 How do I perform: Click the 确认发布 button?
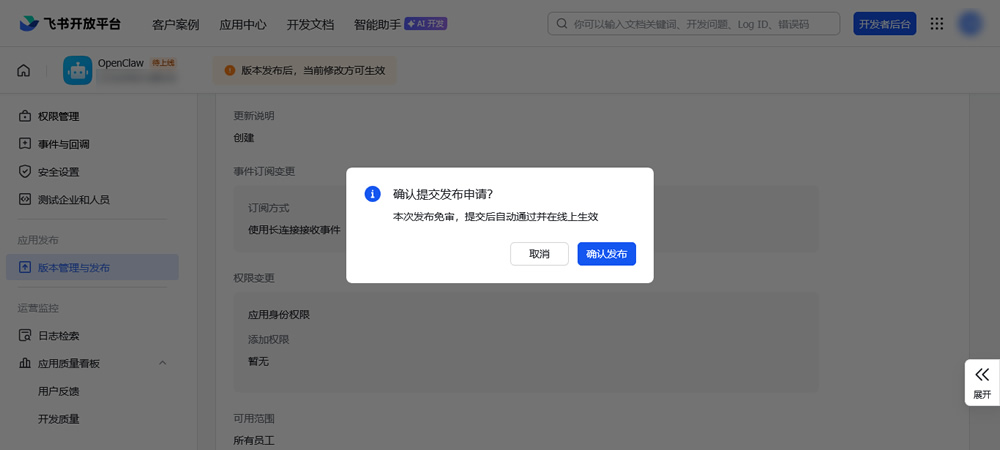tap(606, 254)
